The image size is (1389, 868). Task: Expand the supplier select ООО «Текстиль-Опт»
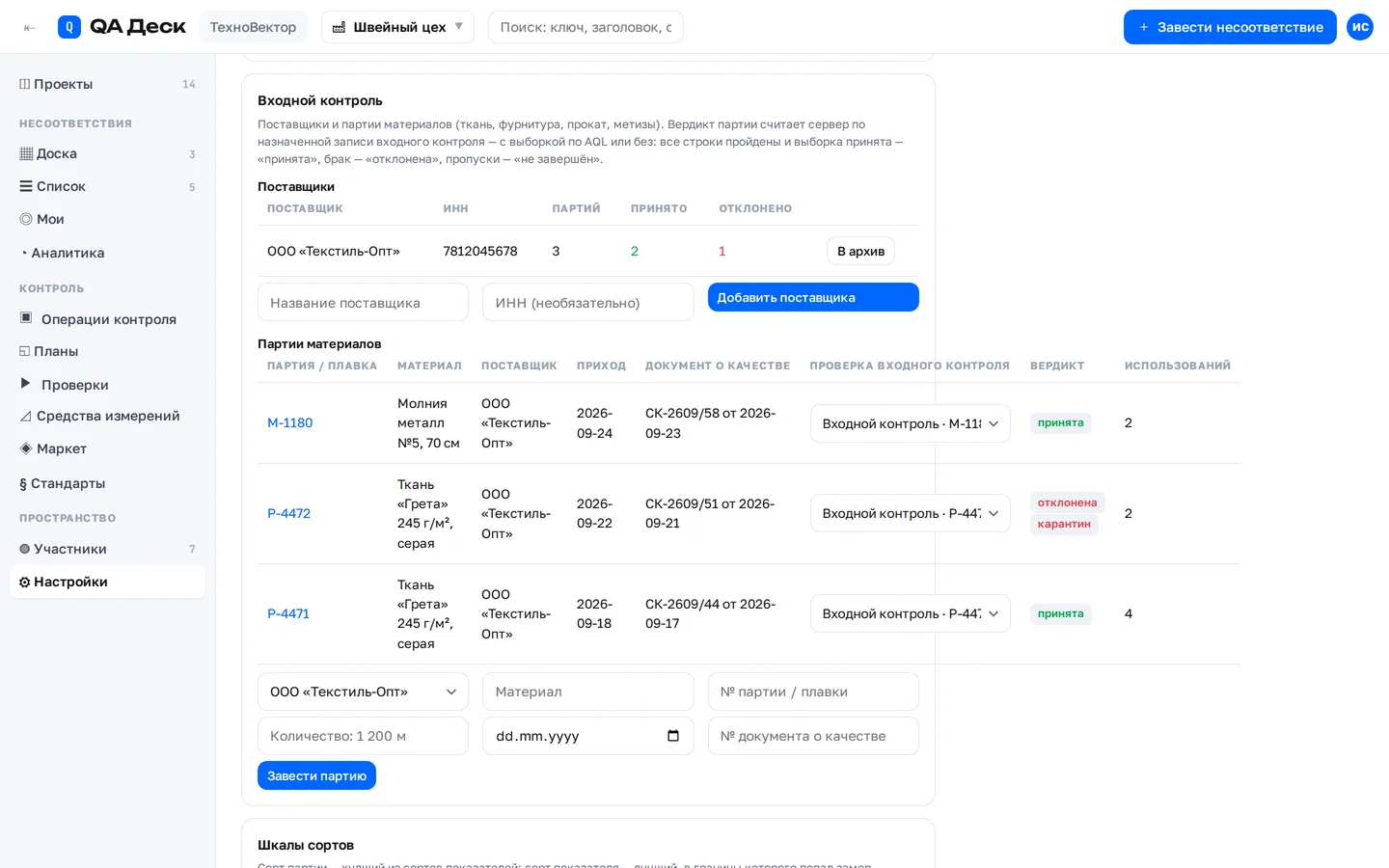click(363, 692)
